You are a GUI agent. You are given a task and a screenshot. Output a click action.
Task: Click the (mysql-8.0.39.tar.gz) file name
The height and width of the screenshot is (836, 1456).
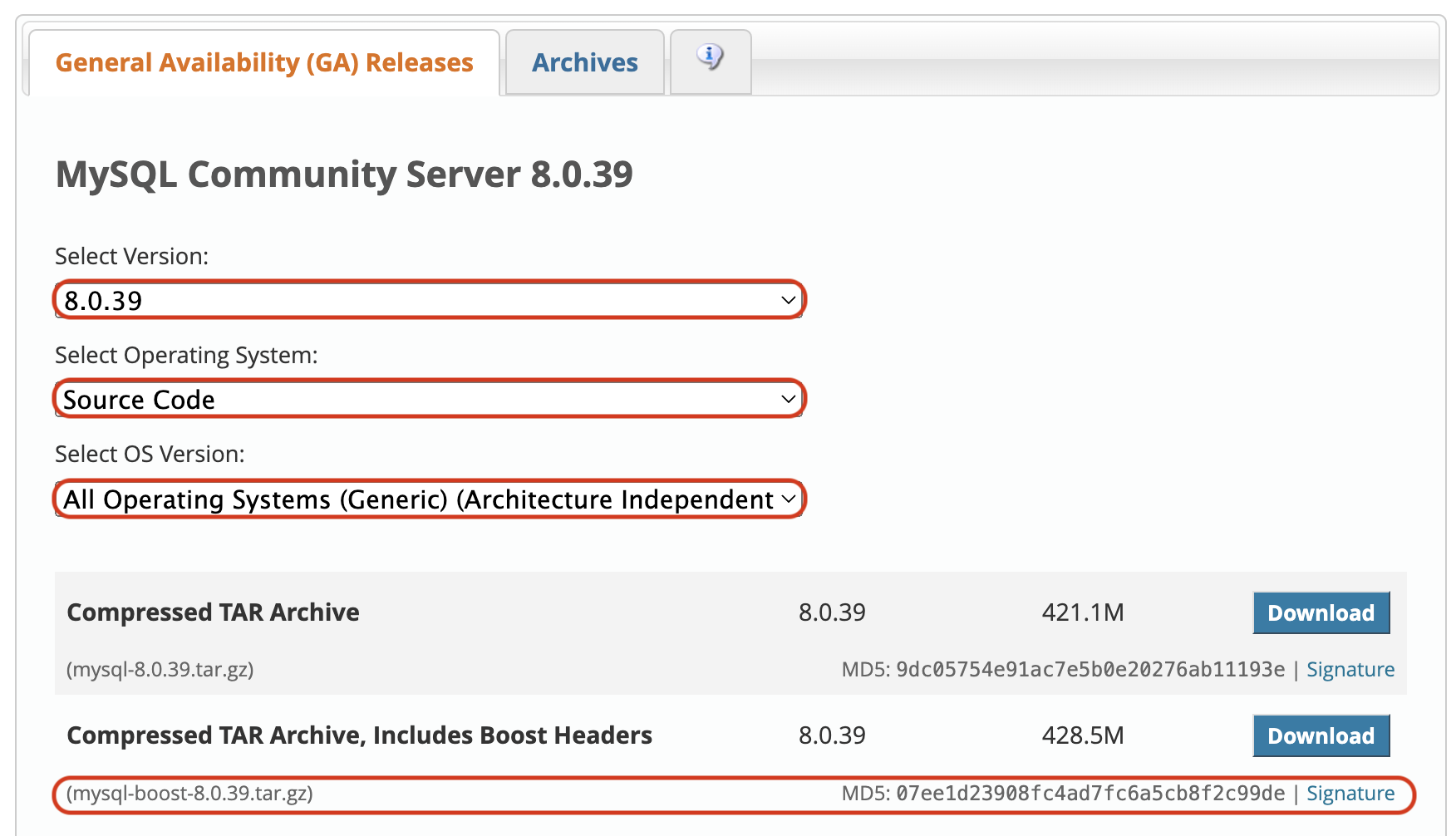[x=160, y=670]
